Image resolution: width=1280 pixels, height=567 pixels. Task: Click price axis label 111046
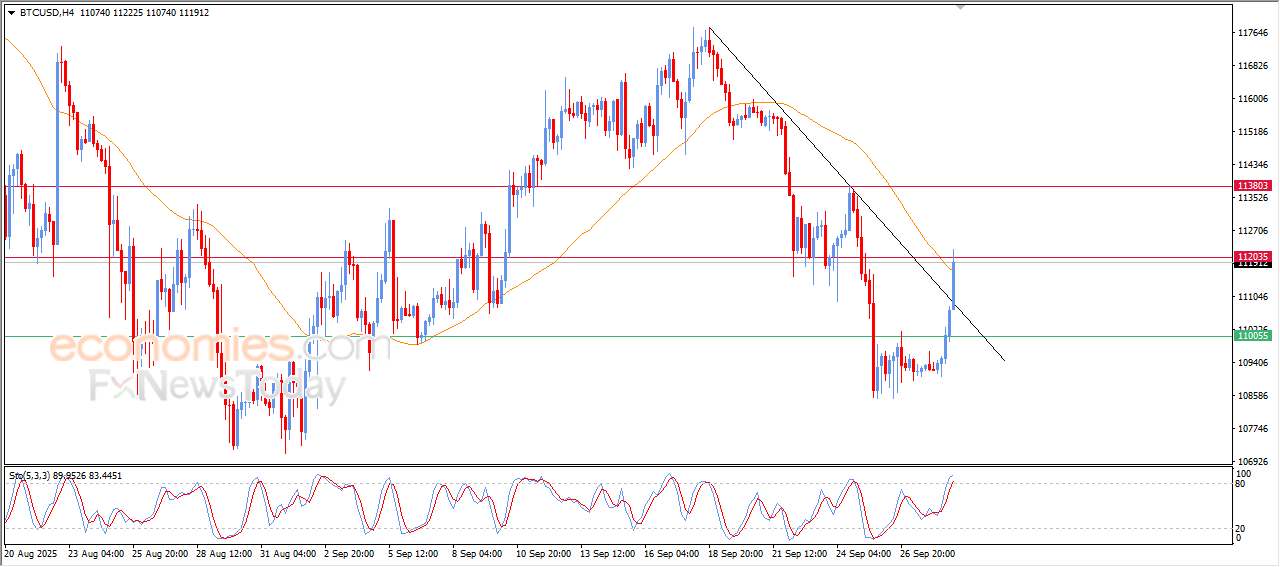pyautogui.click(x=1253, y=297)
